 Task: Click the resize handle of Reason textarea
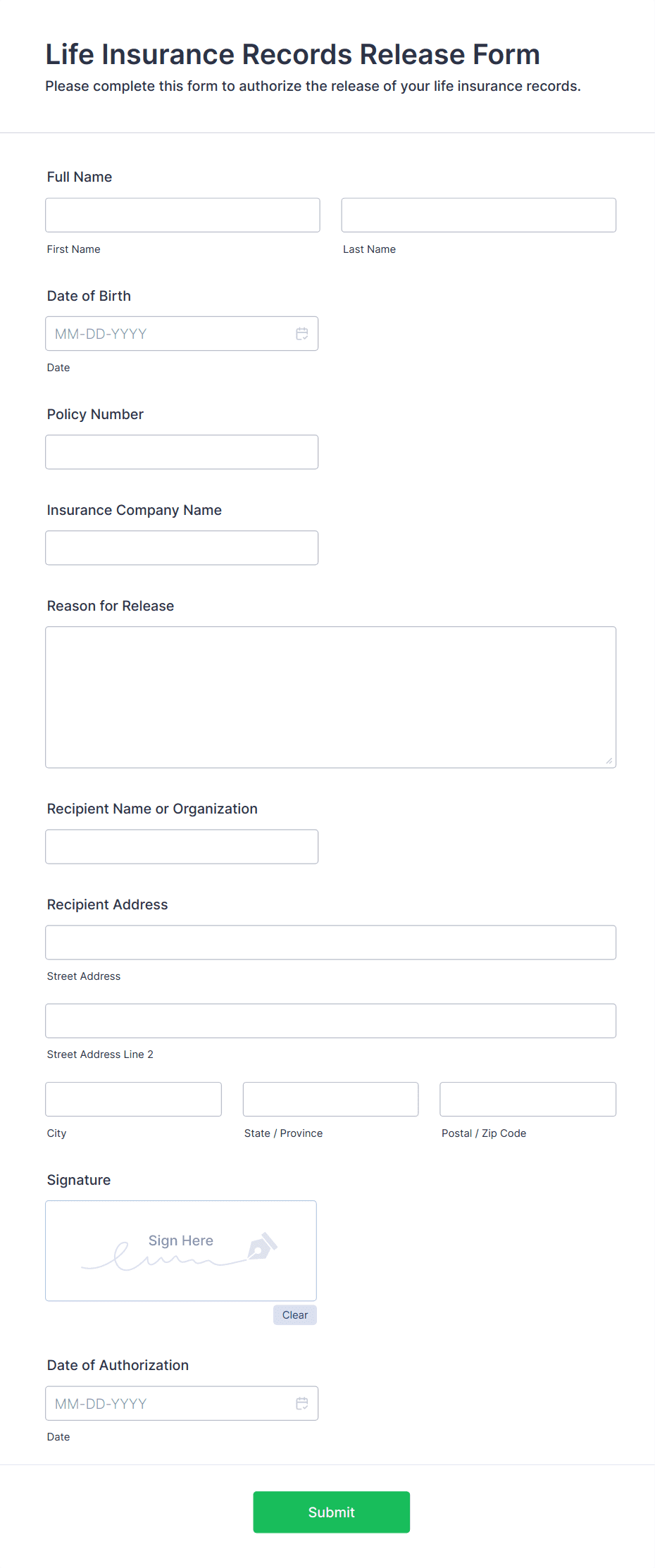coord(609,759)
